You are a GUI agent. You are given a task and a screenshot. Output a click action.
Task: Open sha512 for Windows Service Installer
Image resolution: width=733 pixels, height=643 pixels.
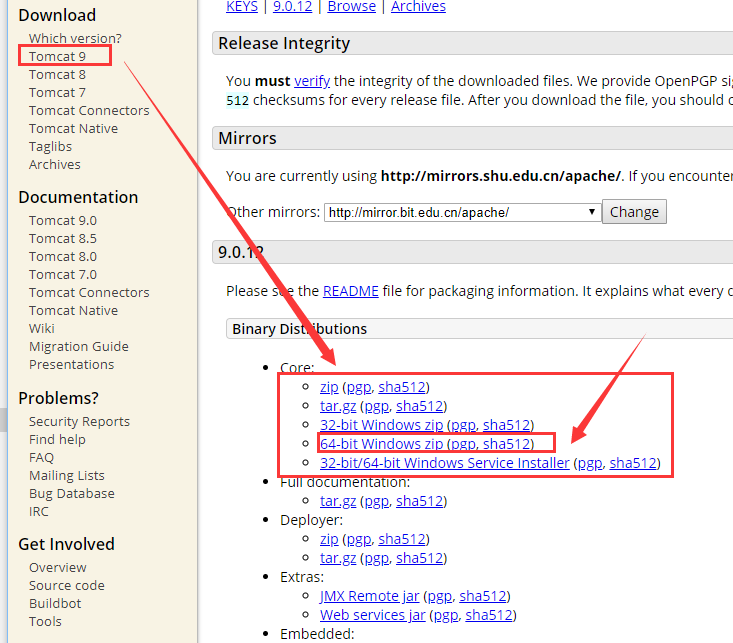[633, 463]
